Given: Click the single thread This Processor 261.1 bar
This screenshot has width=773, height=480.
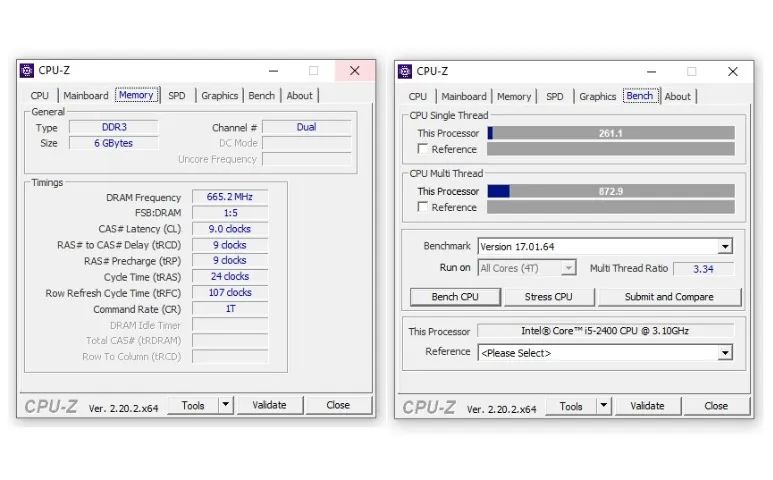Looking at the screenshot, I should pos(611,133).
